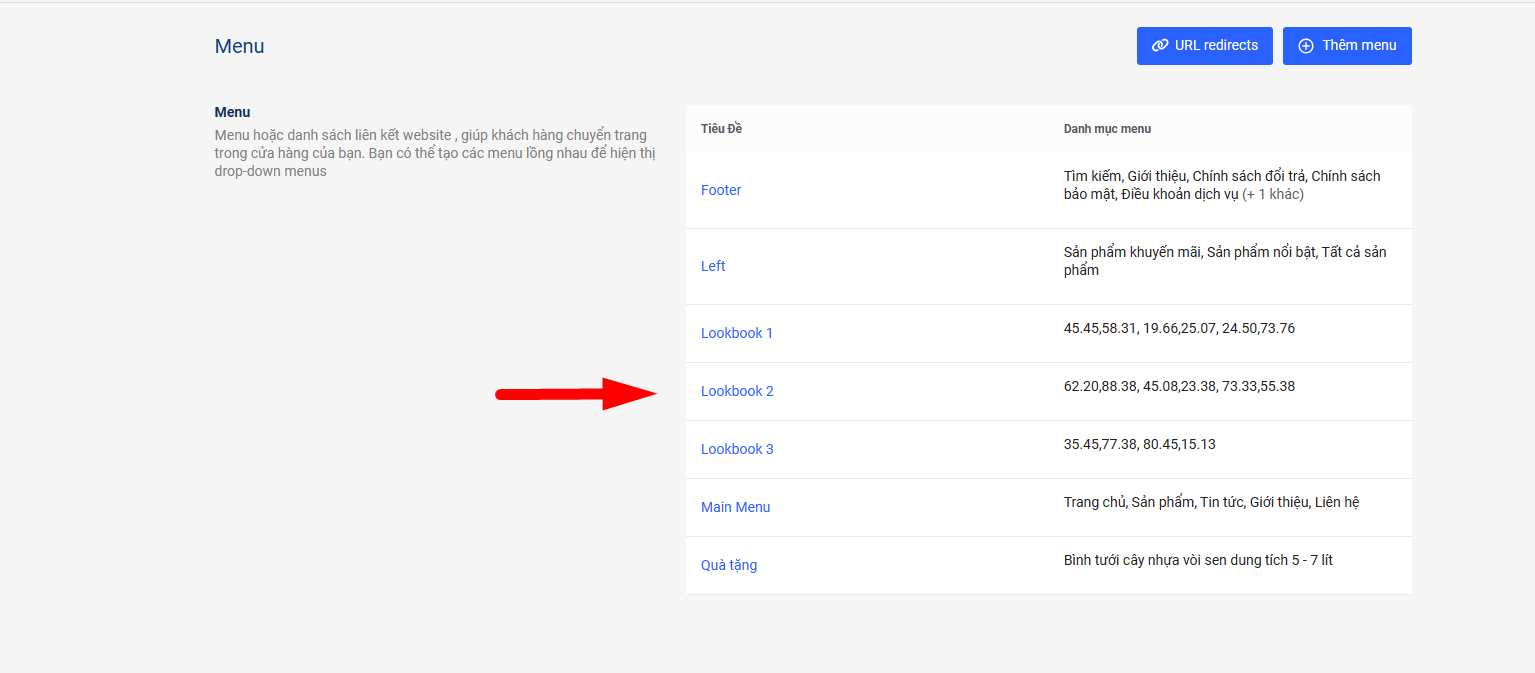Viewport: 1535px width, 673px height.
Task: Open the Main Menu link
Action: coord(735,507)
